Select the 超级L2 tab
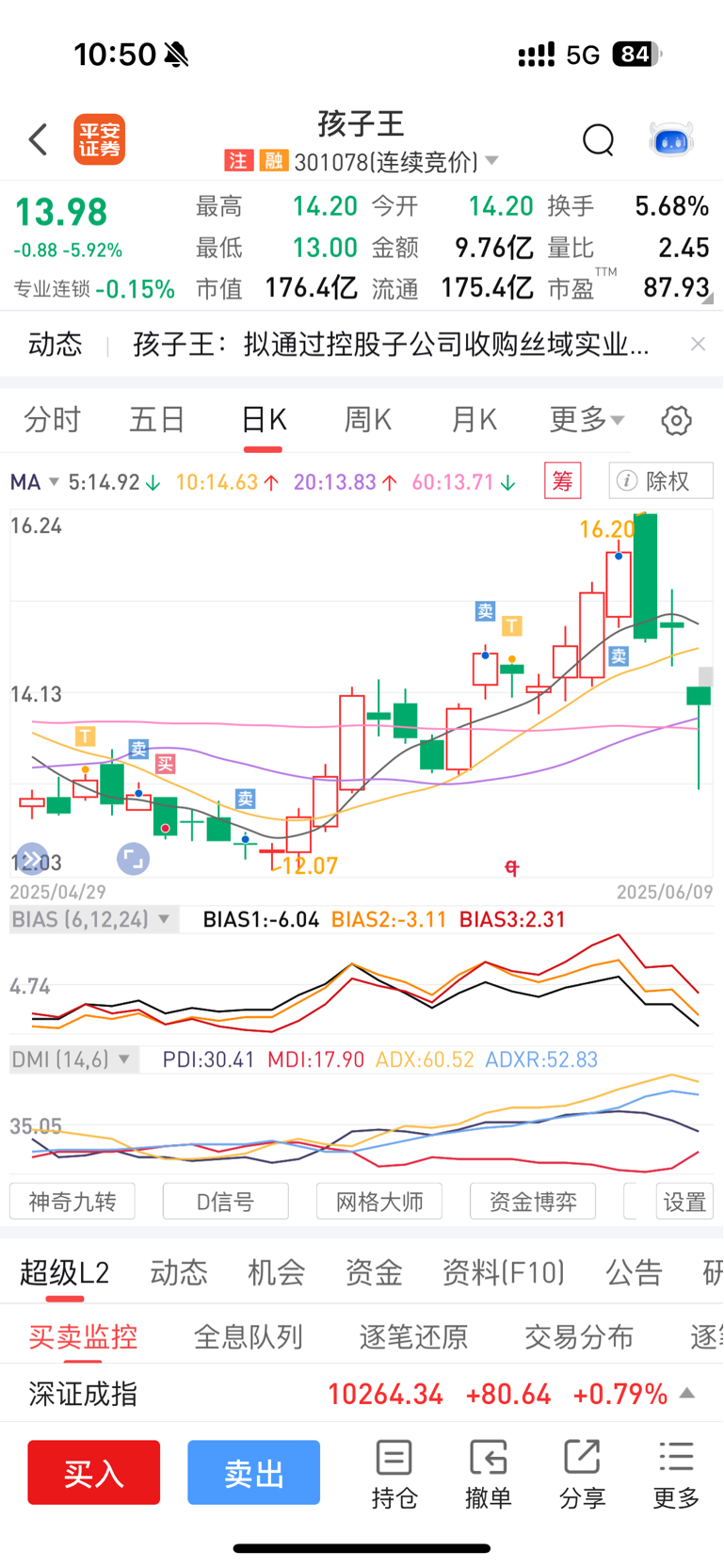The image size is (724, 1568). (65, 1273)
